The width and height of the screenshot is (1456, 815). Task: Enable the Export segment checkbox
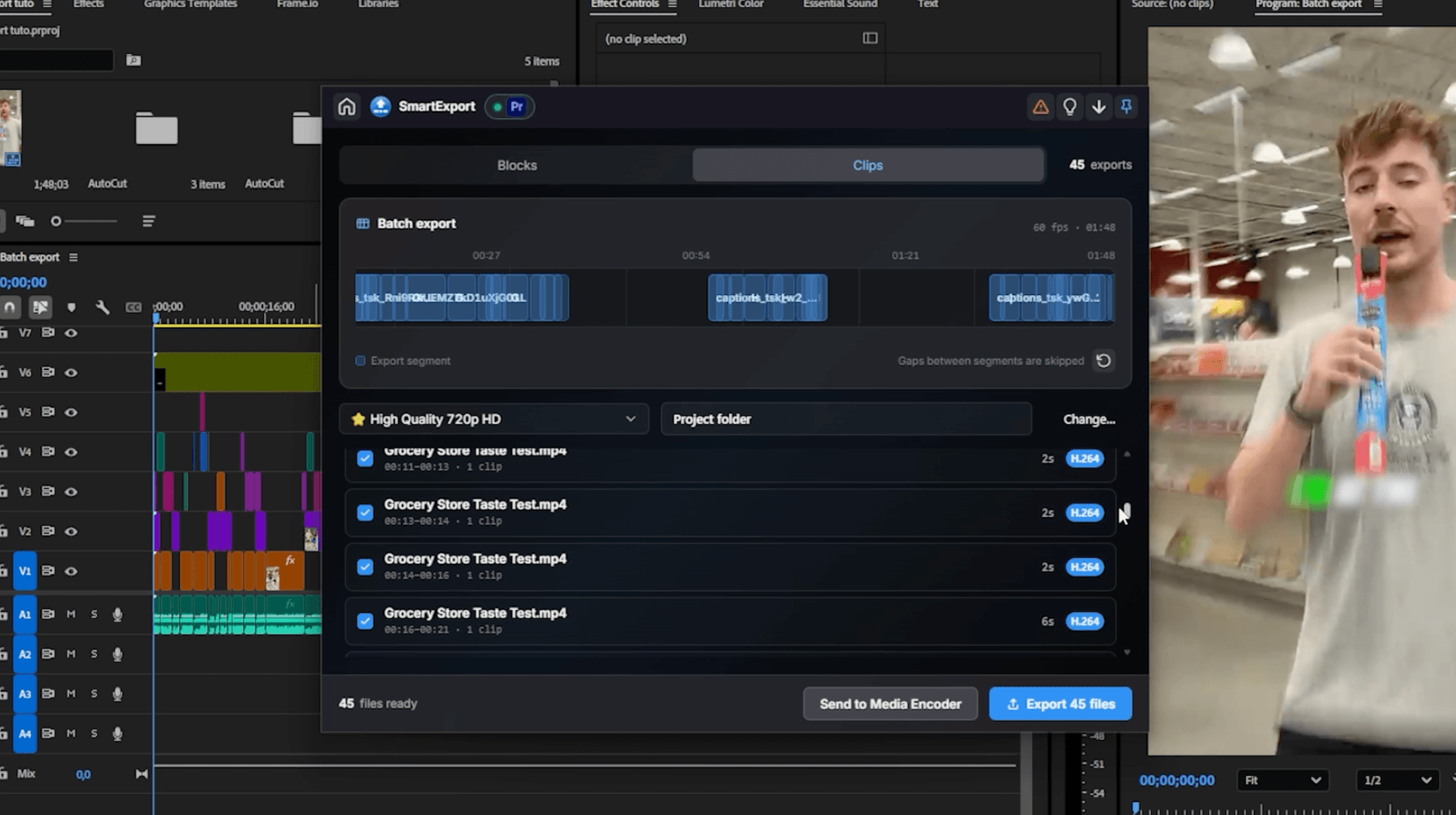pyautogui.click(x=360, y=361)
